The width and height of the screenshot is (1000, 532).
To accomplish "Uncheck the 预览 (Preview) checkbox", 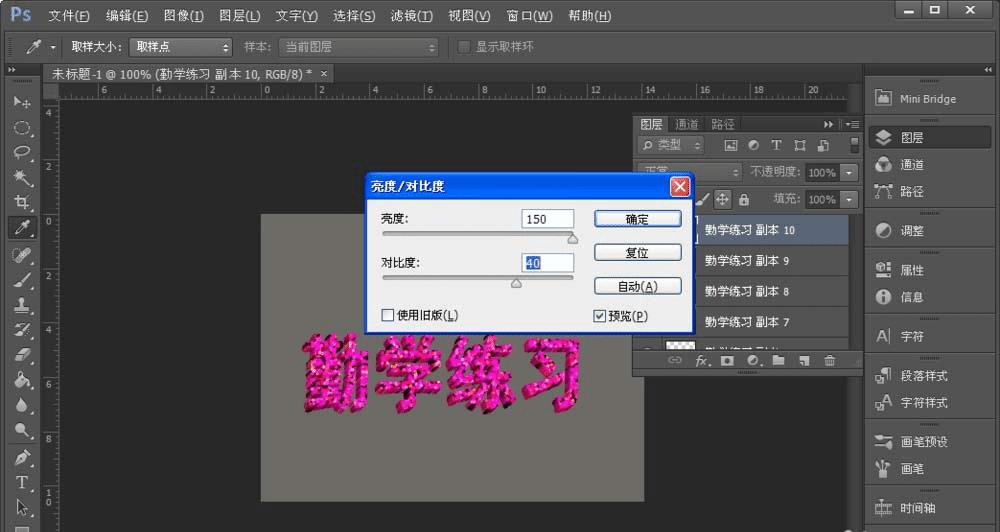I will coord(600,316).
